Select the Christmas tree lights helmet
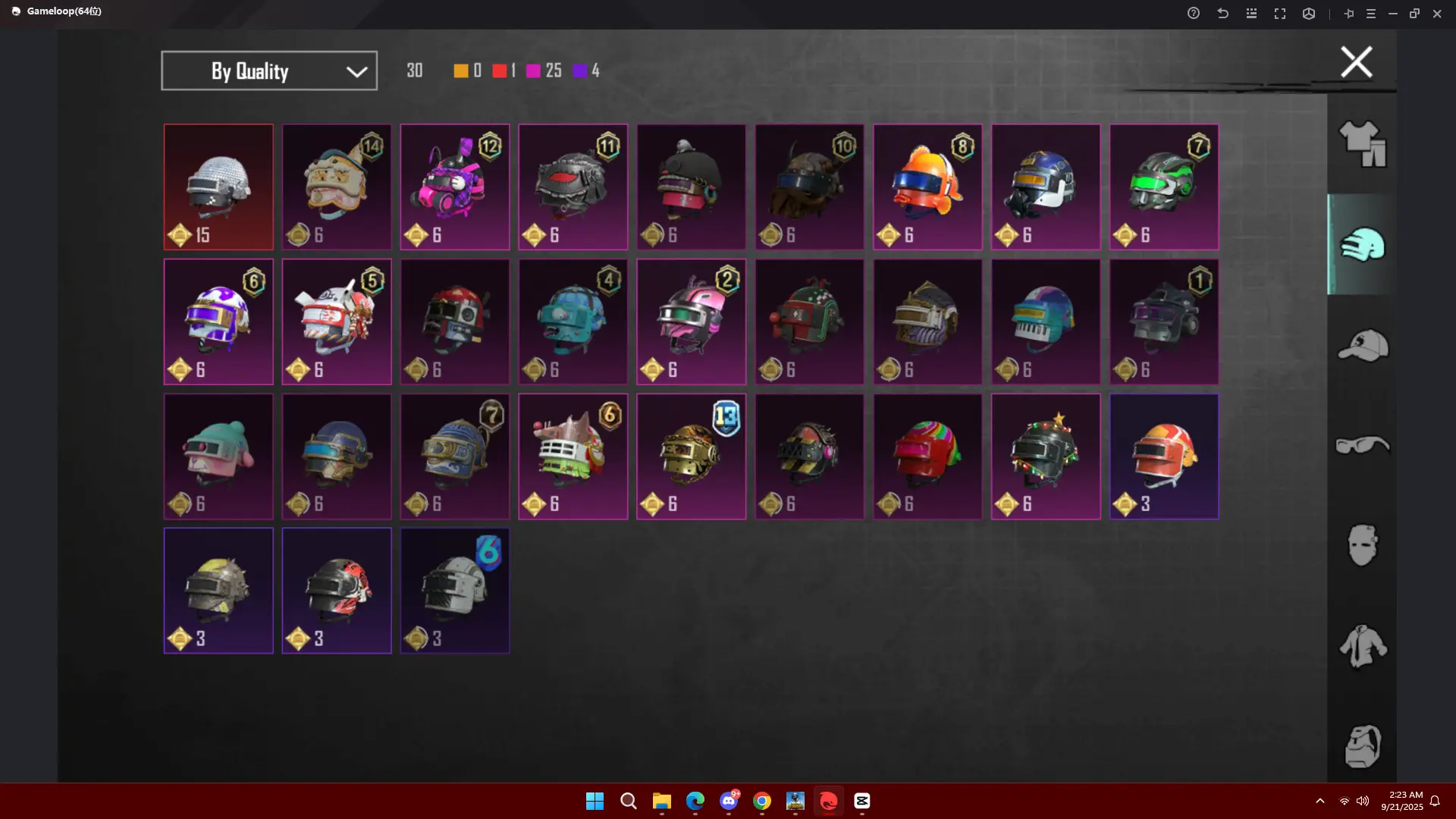 tap(1046, 456)
